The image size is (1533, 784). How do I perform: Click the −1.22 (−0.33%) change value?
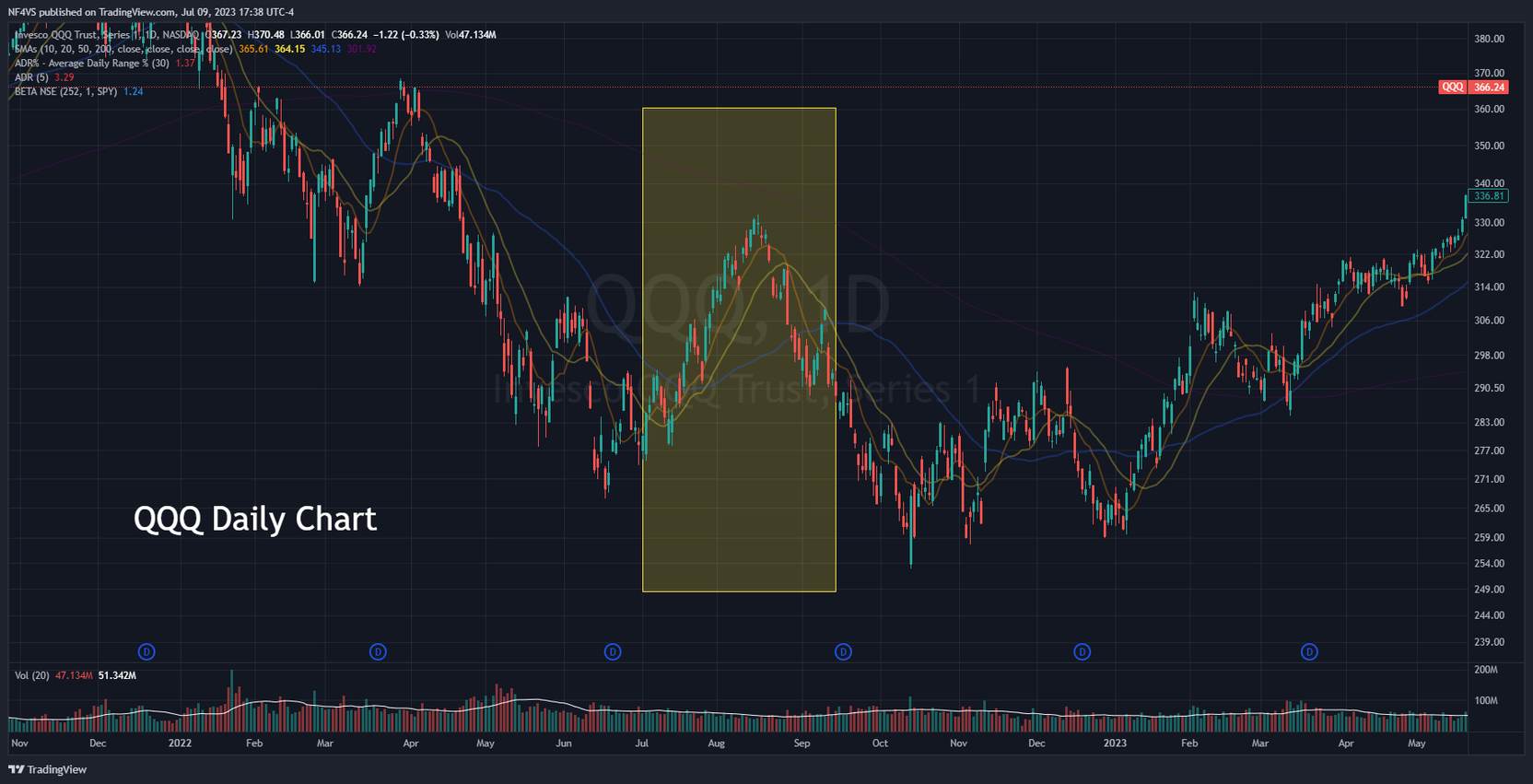[x=405, y=35]
